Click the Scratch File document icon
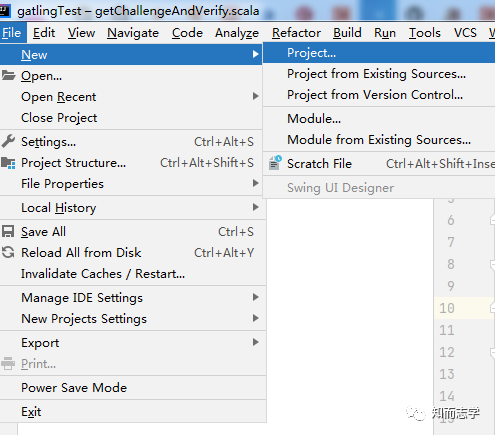This screenshot has height=435, width=495. [275, 163]
